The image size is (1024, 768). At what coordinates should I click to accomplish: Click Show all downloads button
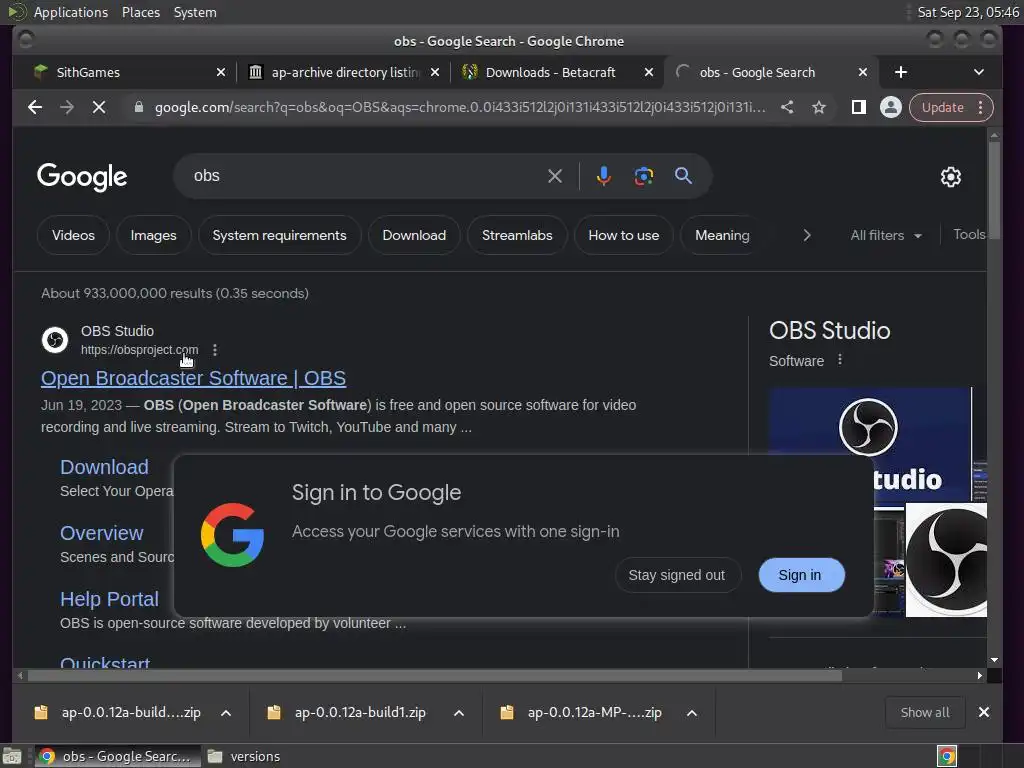925,712
